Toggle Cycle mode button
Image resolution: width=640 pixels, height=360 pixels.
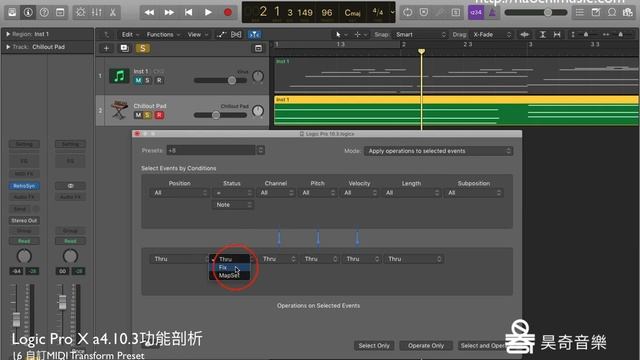pyautogui.click(x=407, y=12)
